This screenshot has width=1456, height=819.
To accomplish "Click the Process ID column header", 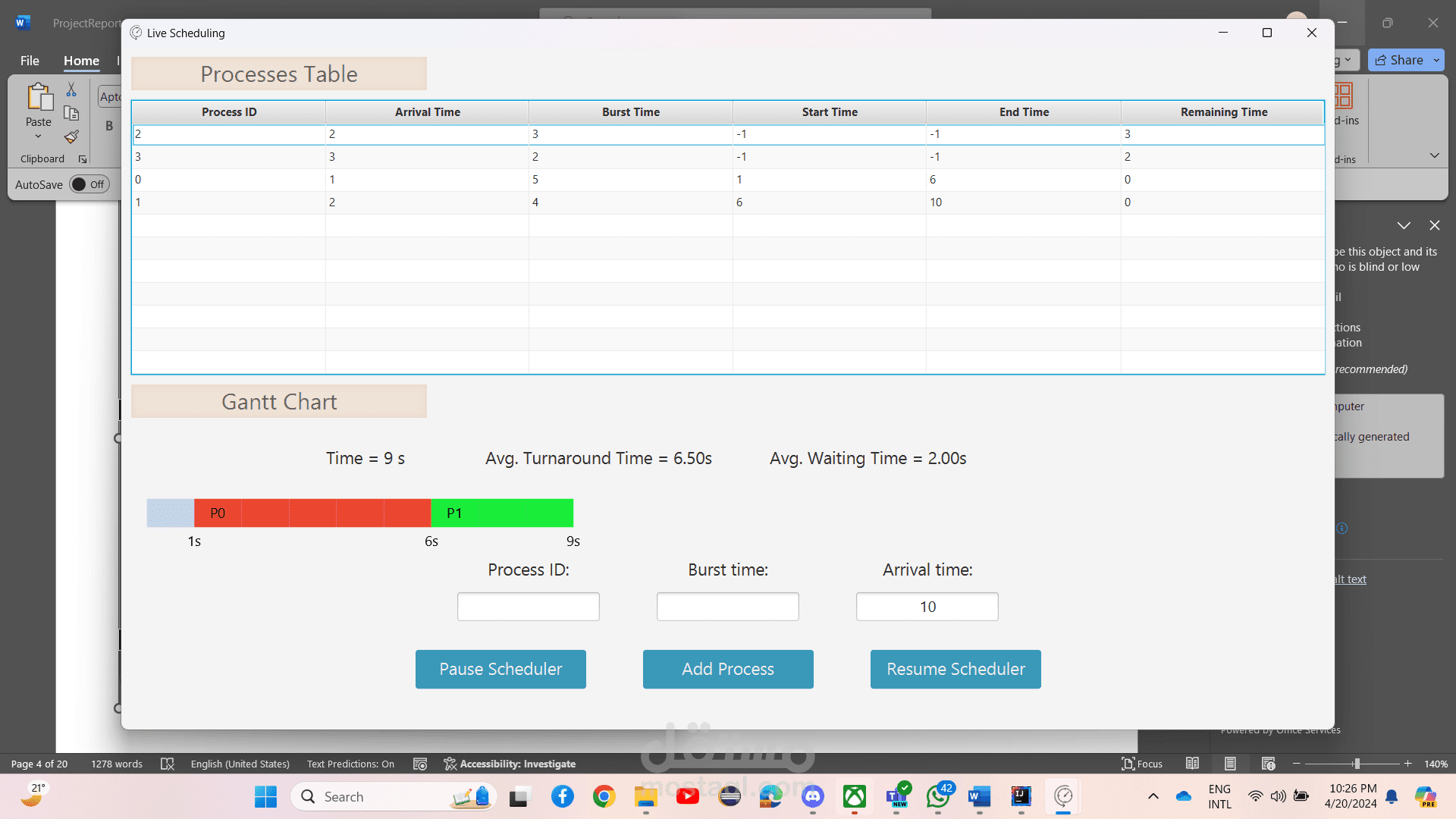I will 229,112.
